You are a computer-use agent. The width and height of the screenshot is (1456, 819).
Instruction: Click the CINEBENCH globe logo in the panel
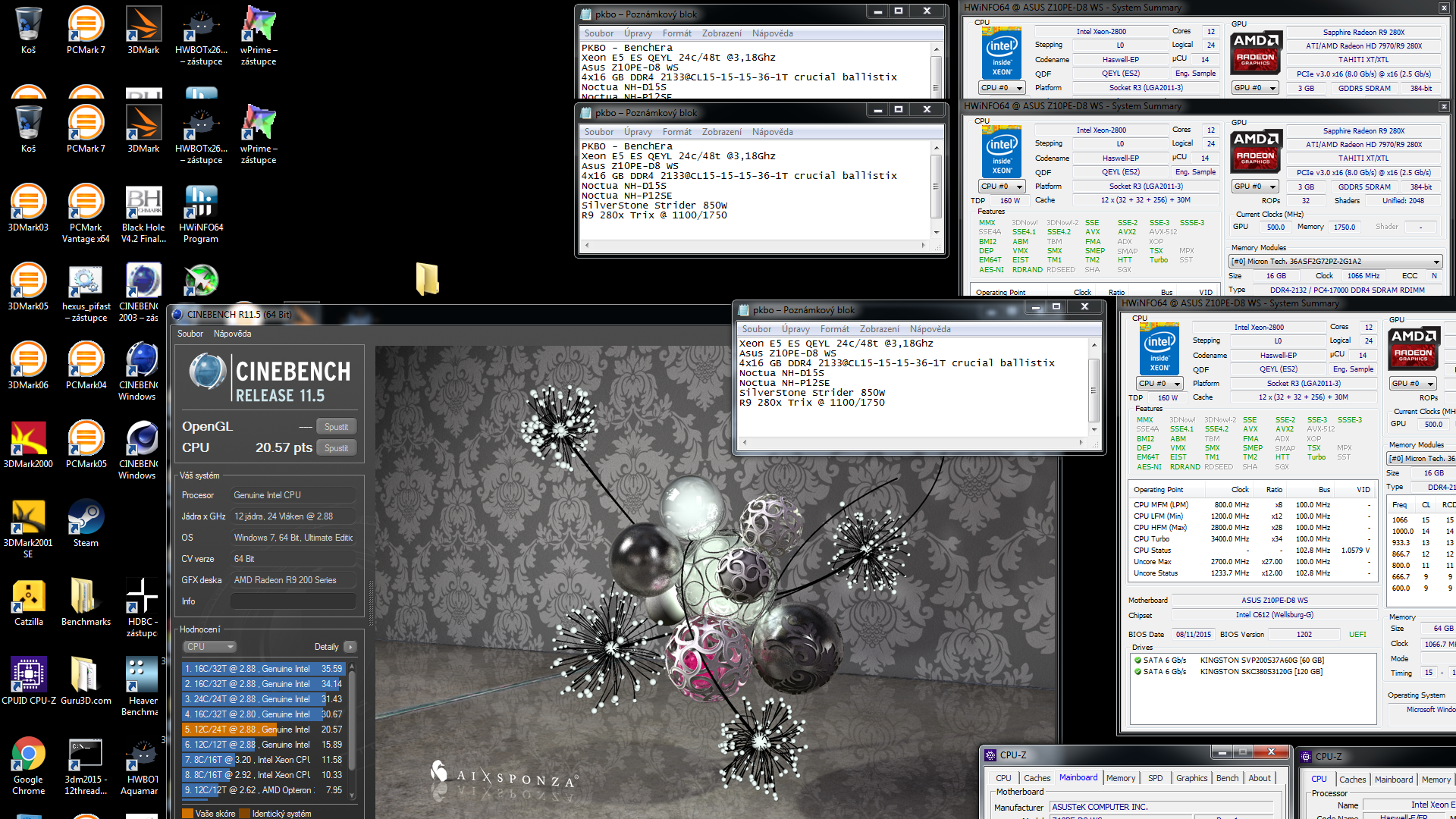[207, 372]
